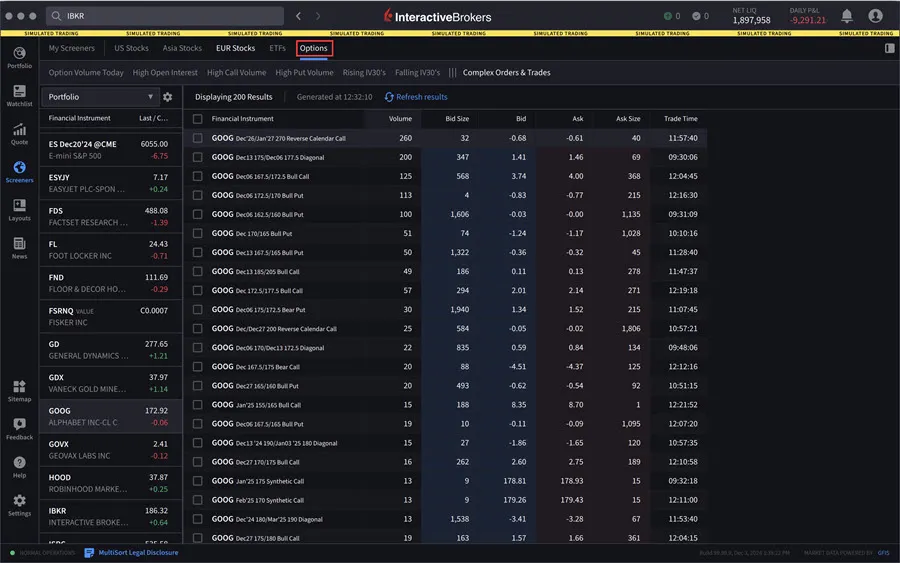Screen dimensions: 900x563
Task: Open the Rising IV30's screener
Action: [x=364, y=73]
